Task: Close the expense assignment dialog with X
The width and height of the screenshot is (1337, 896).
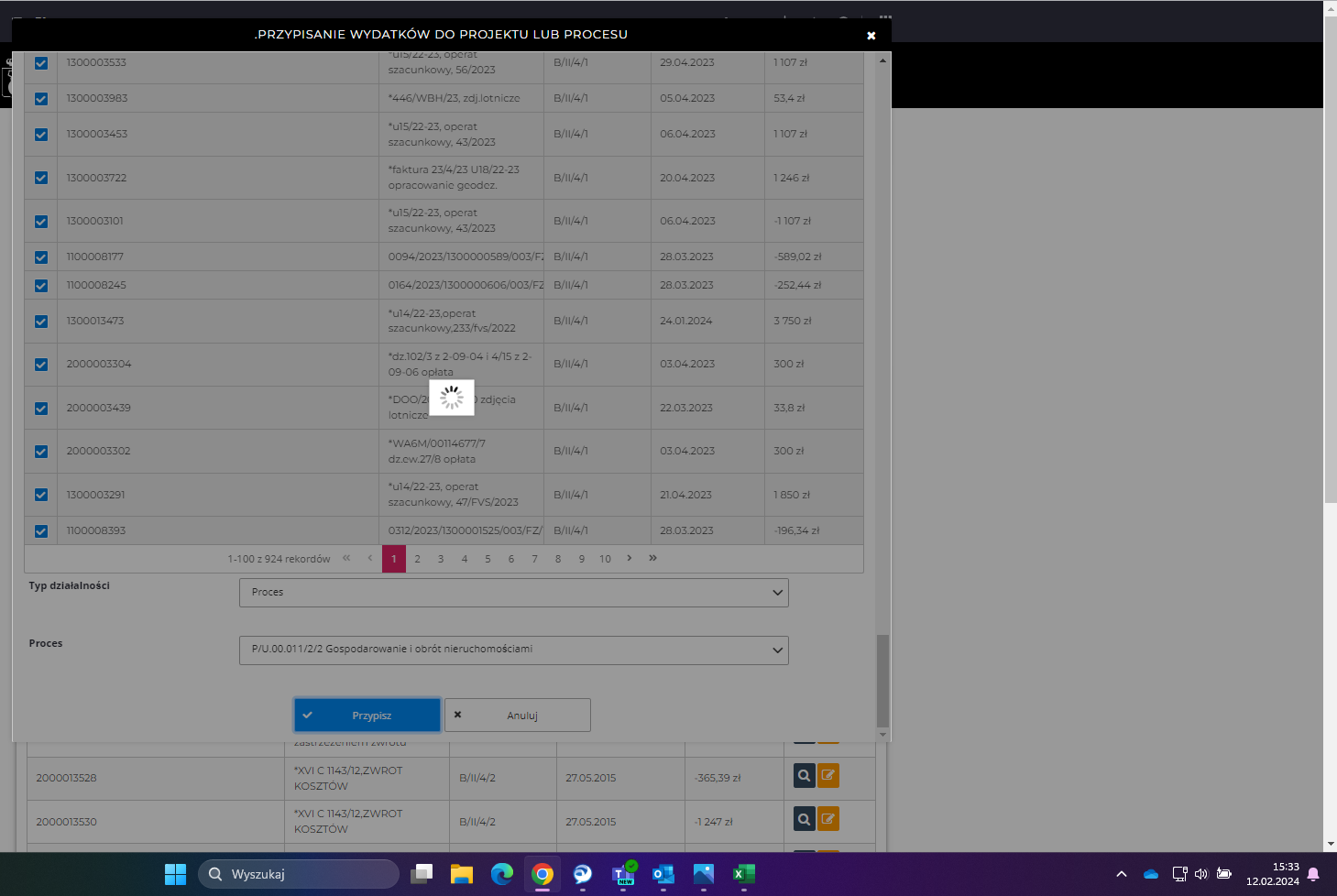Action: [x=871, y=36]
